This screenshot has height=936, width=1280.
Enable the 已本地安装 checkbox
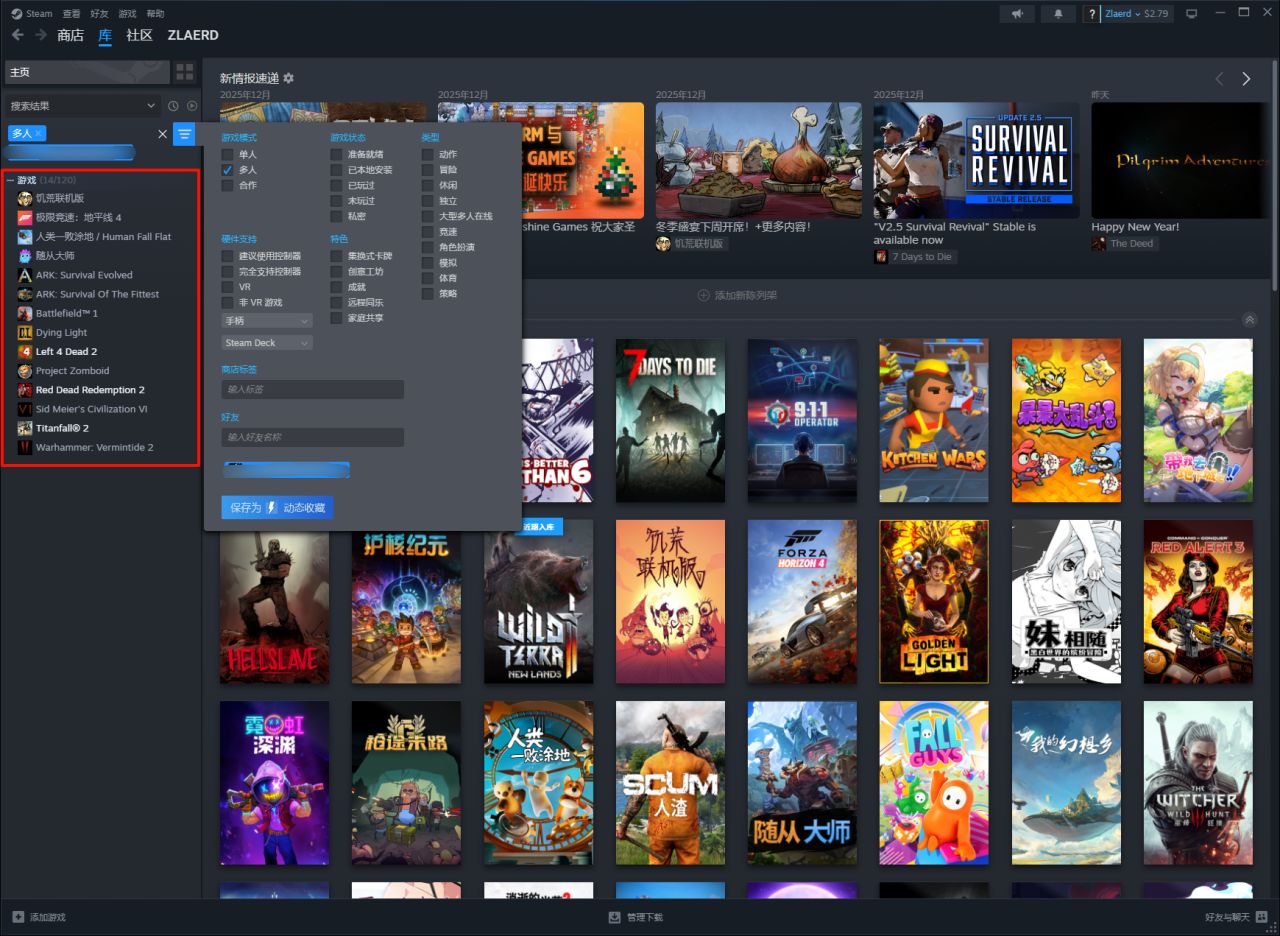coord(337,170)
